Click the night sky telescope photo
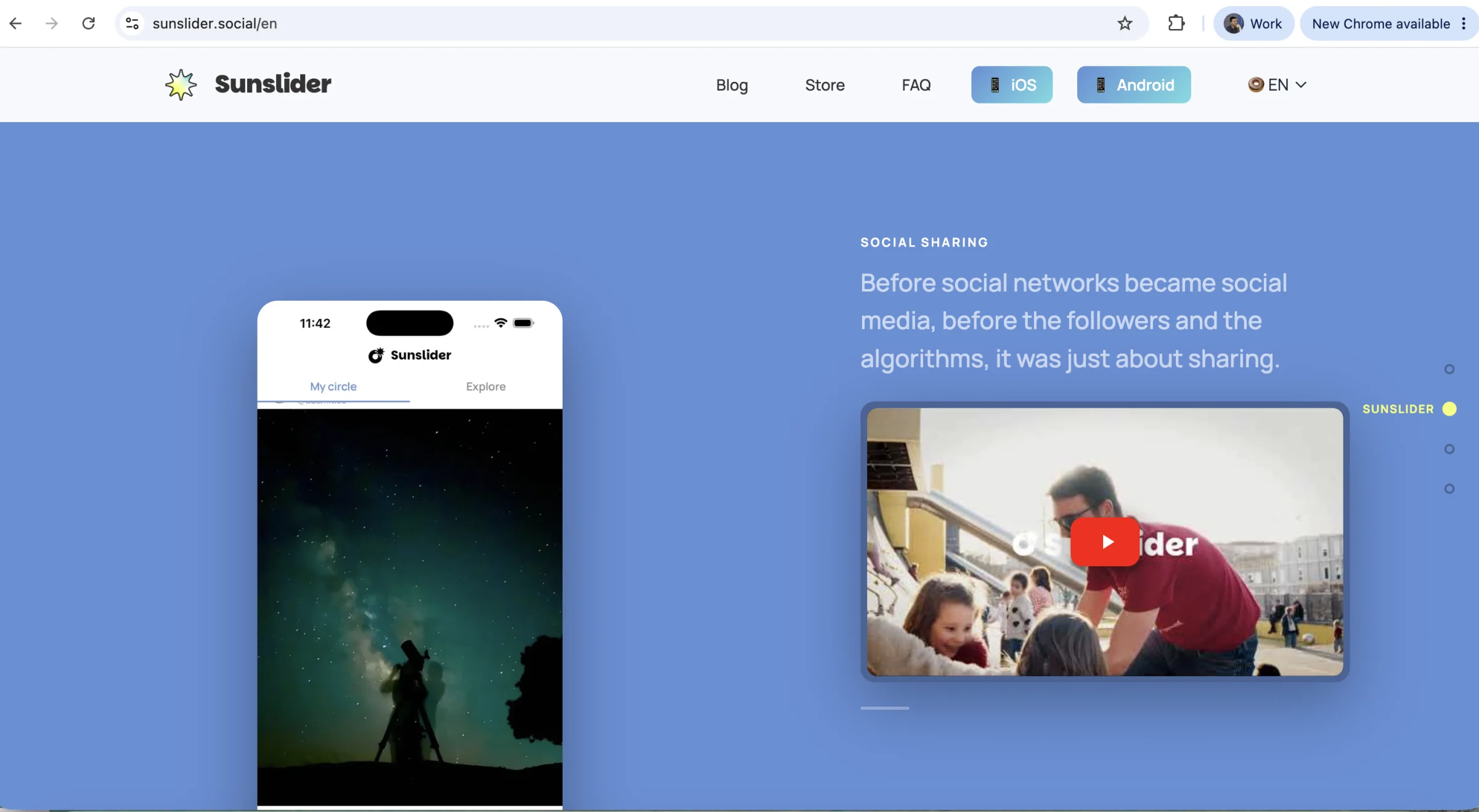The height and width of the screenshot is (812, 1479). pyautogui.click(x=410, y=607)
